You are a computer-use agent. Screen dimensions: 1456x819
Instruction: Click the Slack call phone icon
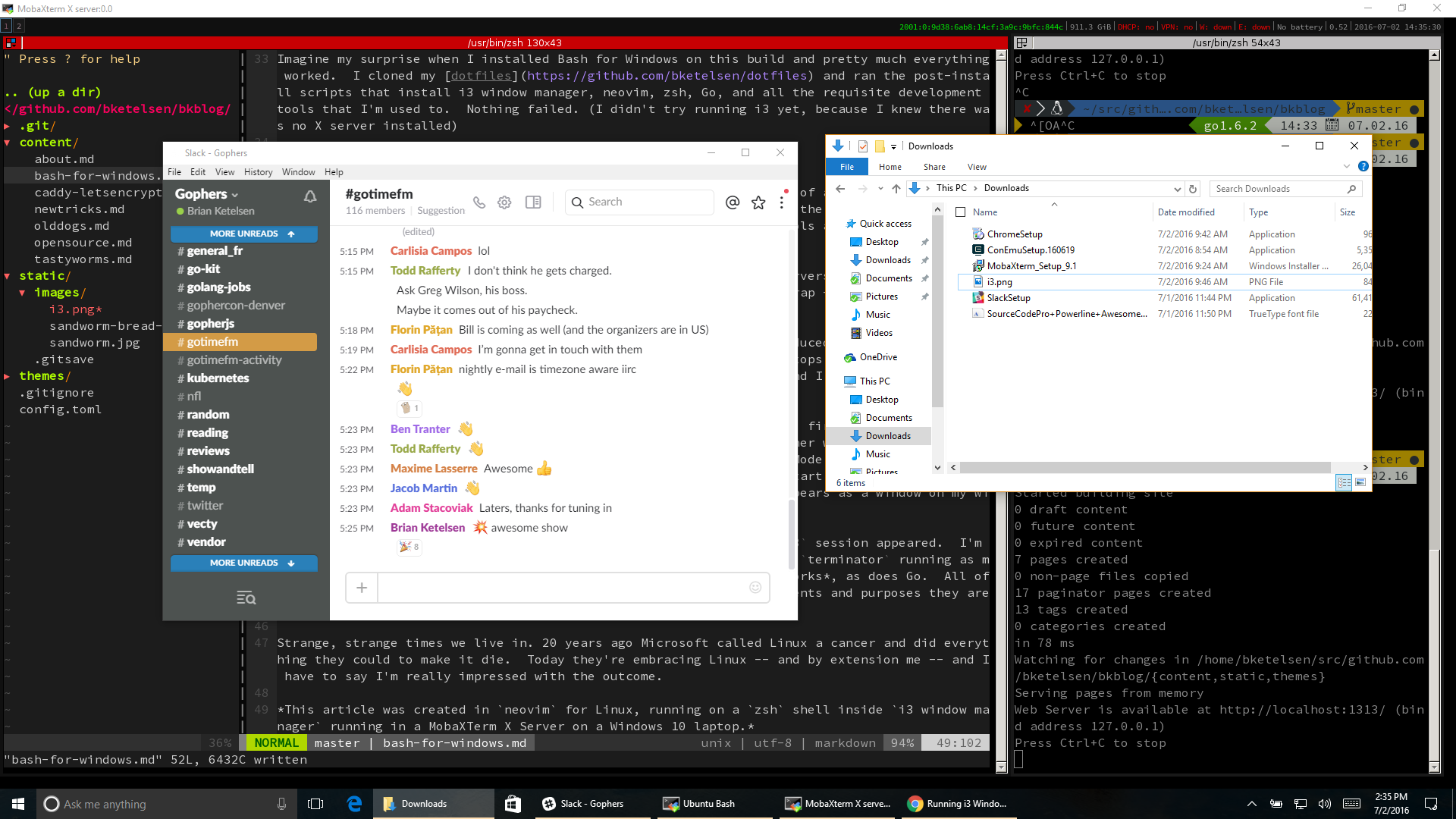pyautogui.click(x=479, y=202)
